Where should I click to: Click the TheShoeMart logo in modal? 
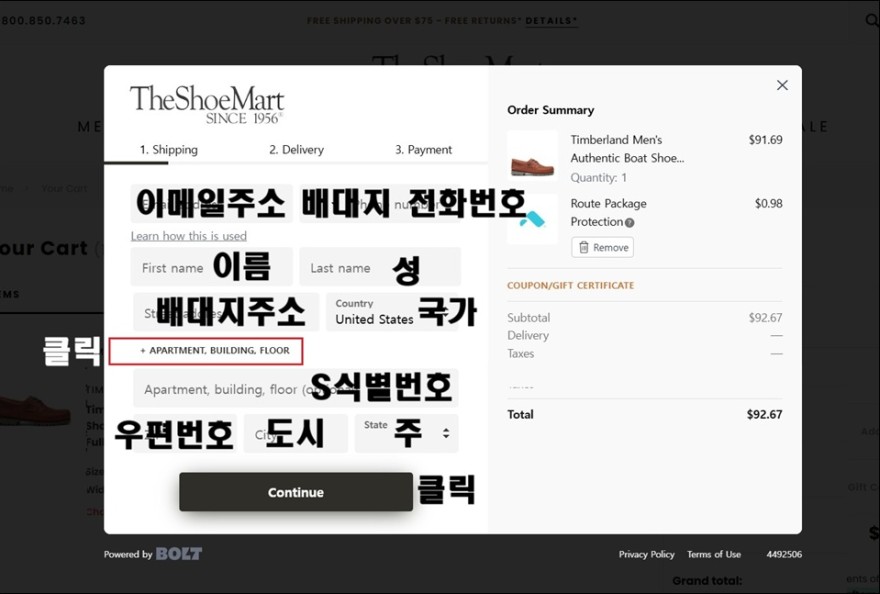[x=207, y=104]
